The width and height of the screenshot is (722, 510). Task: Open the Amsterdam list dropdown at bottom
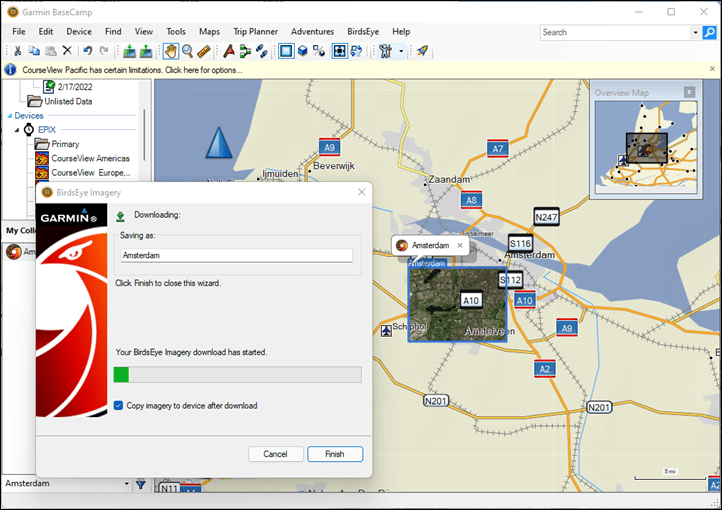point(126,484)
